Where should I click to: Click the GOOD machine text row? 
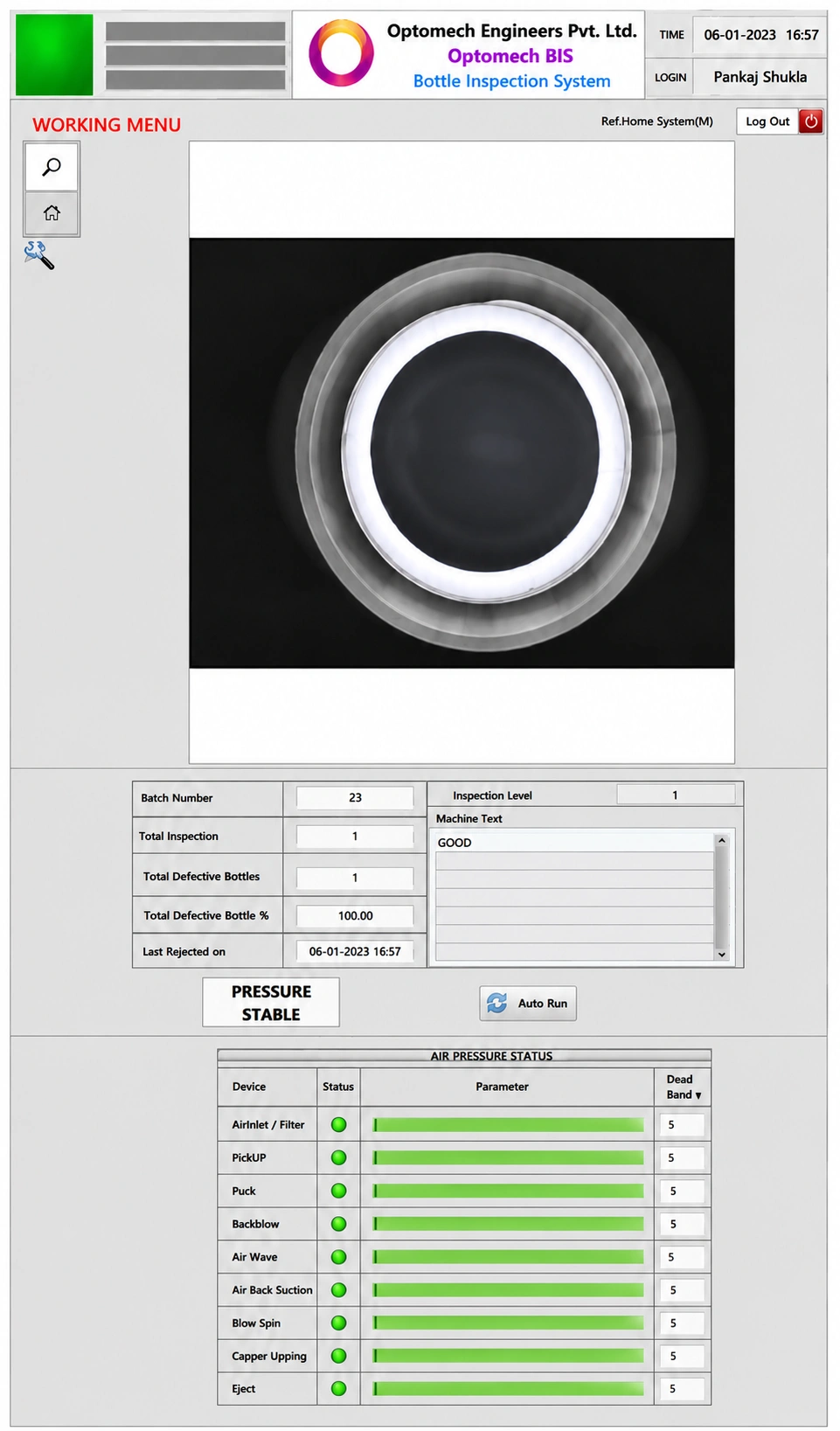(574, 843)
